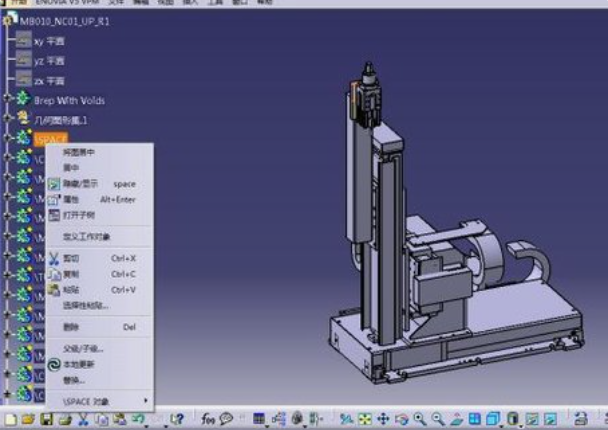
Task: Select the MB010_NC01_UP_R1 root node
Action: point(62,20)
